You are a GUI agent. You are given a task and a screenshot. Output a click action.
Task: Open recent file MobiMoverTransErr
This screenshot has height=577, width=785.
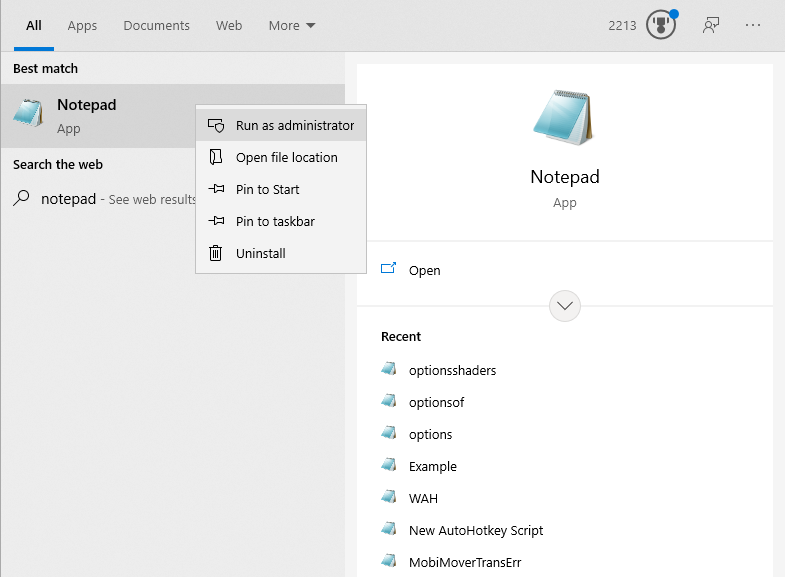pos(465,562)
